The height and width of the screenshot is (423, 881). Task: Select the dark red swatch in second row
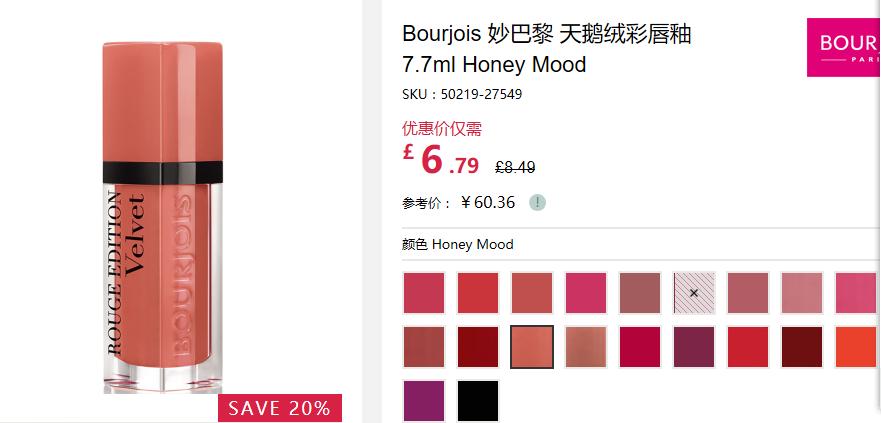[478, 347]
